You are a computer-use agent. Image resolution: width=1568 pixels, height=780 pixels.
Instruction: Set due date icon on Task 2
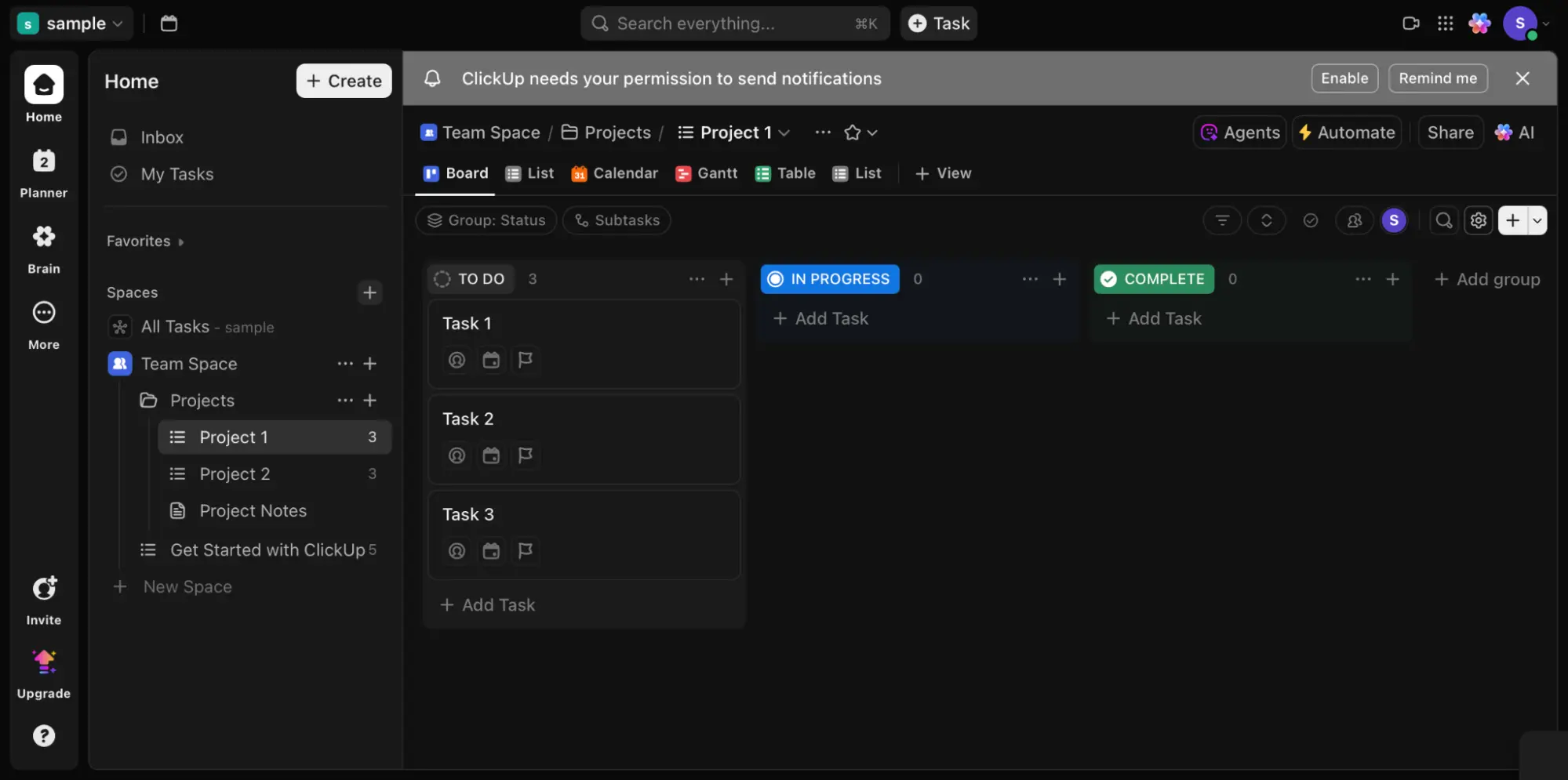tap(491, 455)
